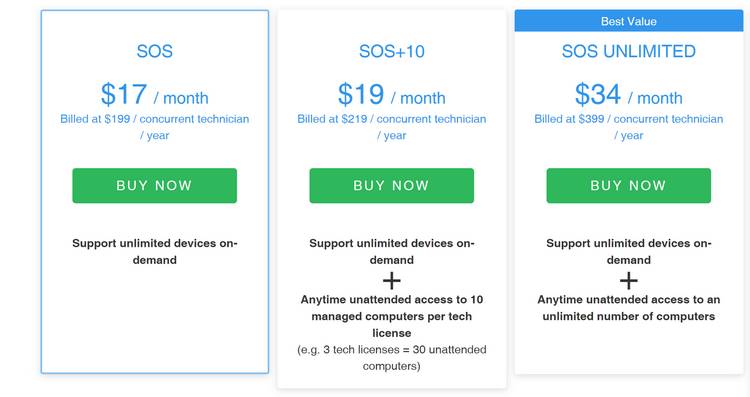Click Billed at $199 billing text

tap(154, 127)
